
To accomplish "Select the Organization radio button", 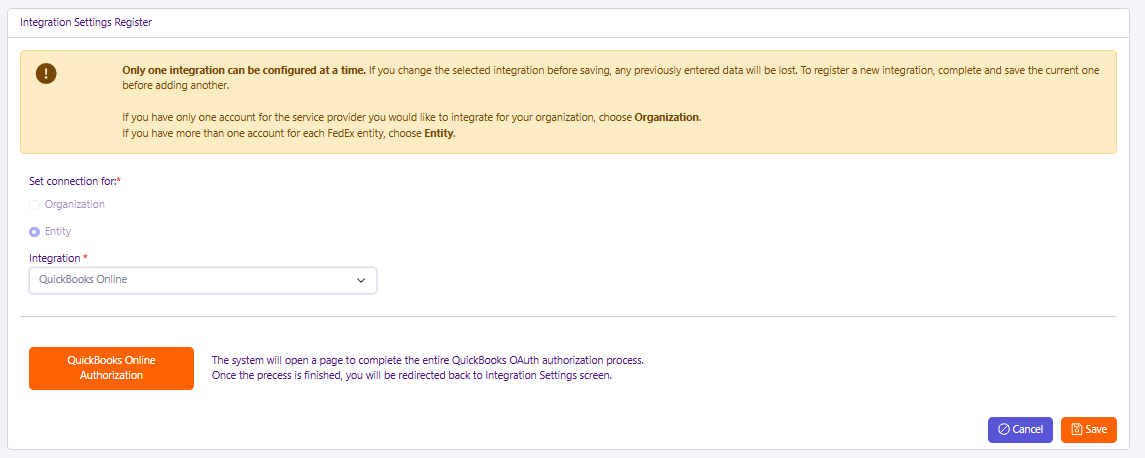I will 34,205.
